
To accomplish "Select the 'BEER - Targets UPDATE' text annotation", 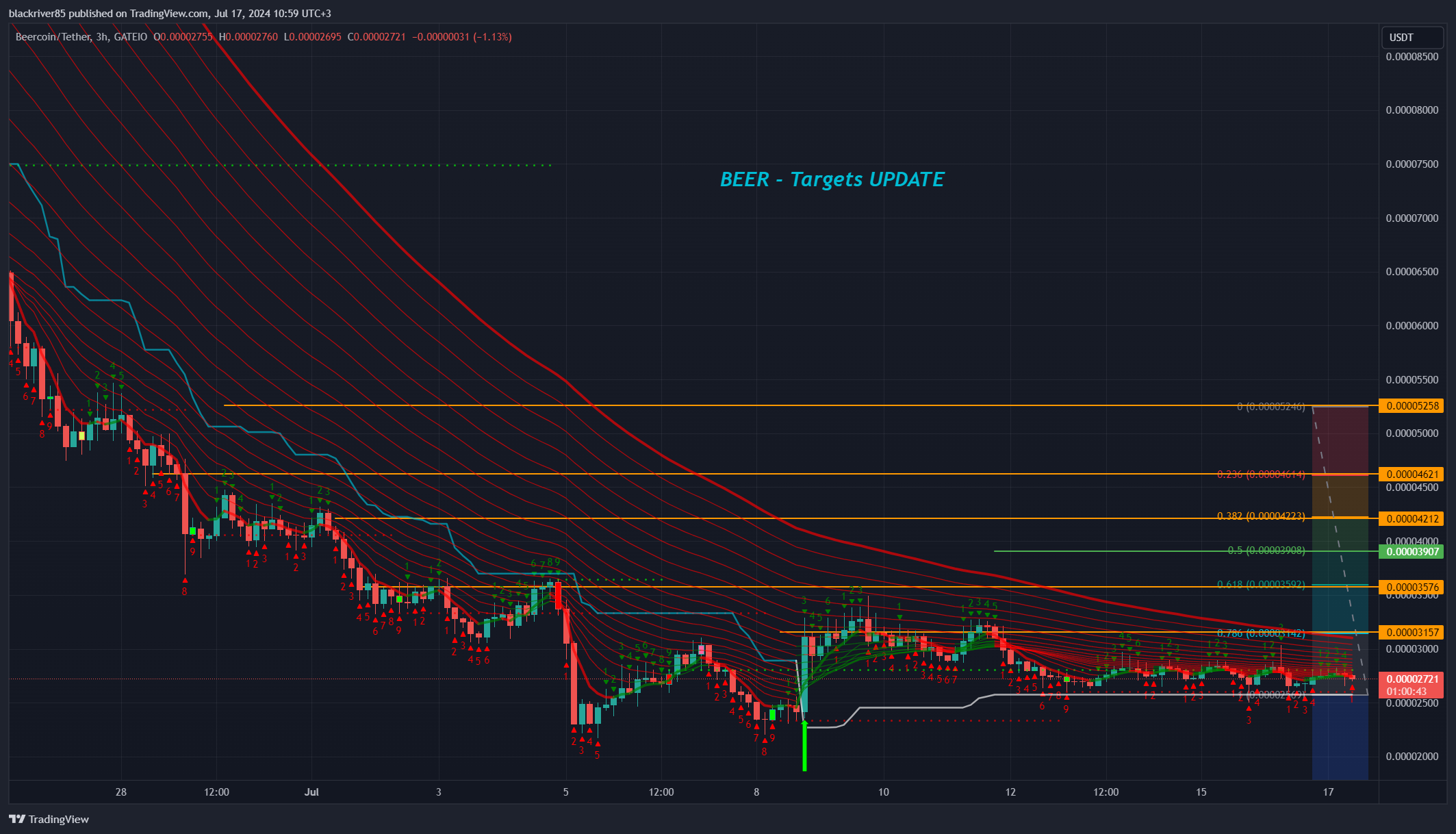I will pos(832,179).
